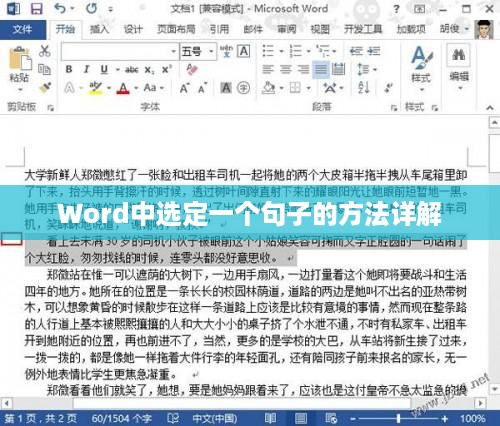Click Shrink Font icon
The height and width of the screenshot is (426, 500).
202,88
